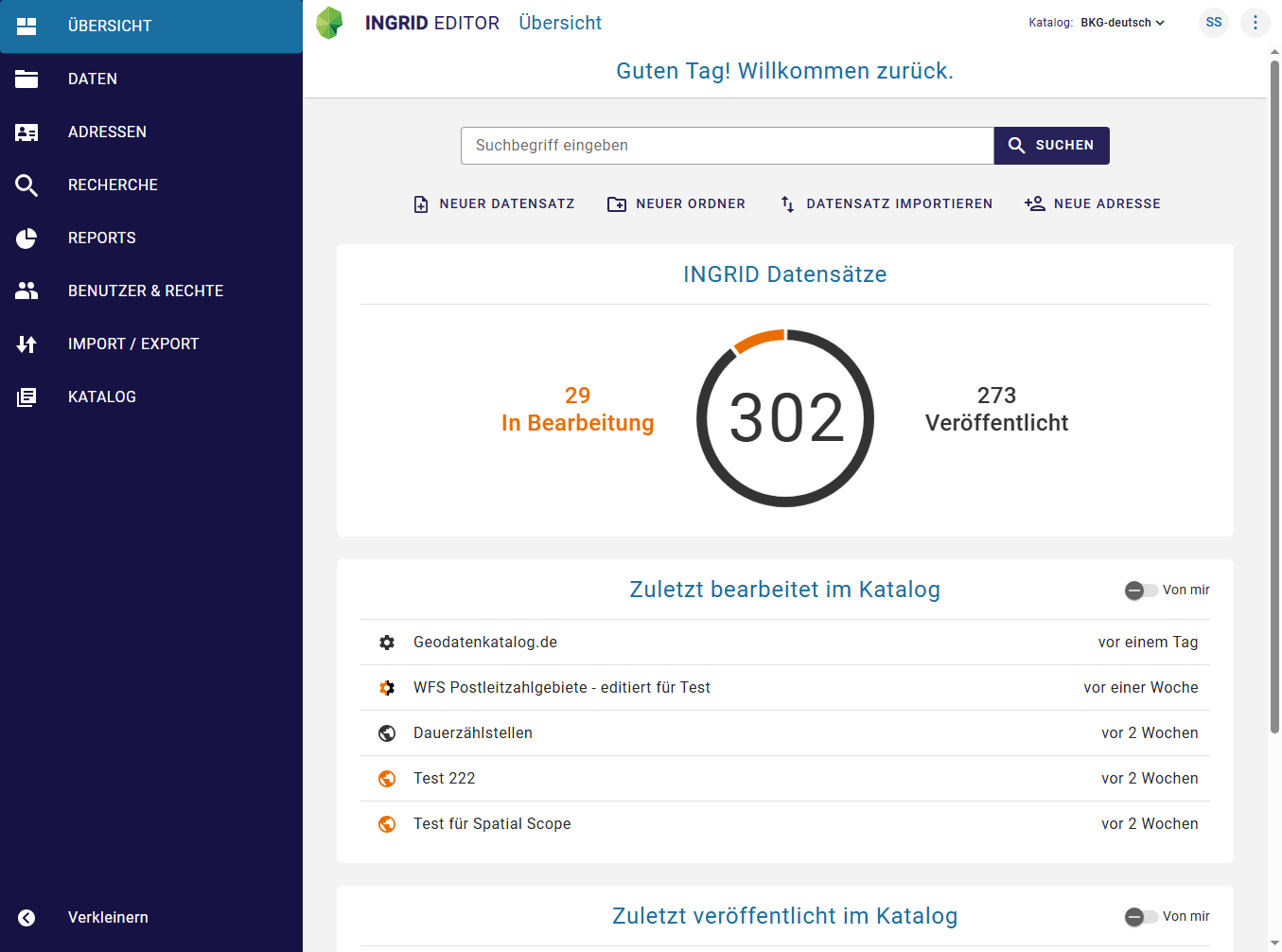Click the Adressen contact card icon
This screenshot has width=1282, height=952.
point(26,132)
